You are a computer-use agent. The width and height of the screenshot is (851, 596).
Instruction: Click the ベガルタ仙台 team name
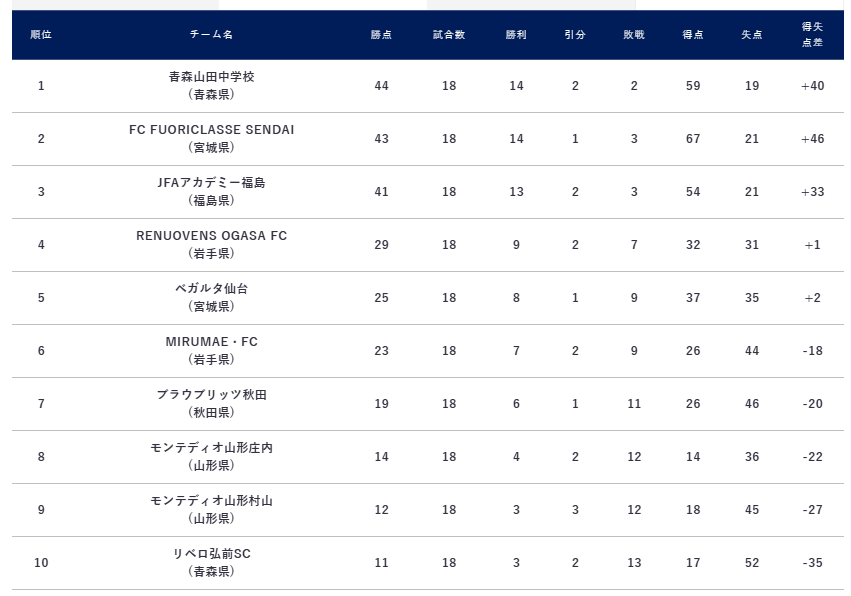pos(211,289)
